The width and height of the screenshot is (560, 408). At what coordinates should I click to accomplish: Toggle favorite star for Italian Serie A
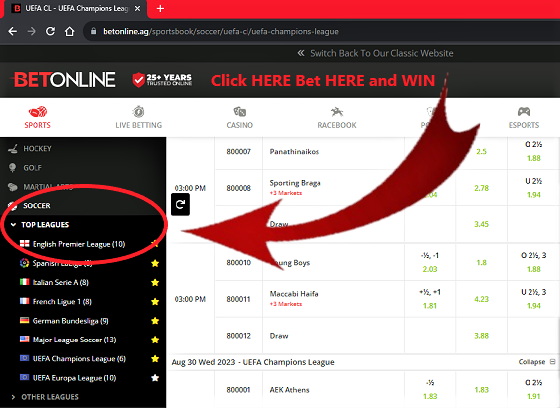coord(155,282)
